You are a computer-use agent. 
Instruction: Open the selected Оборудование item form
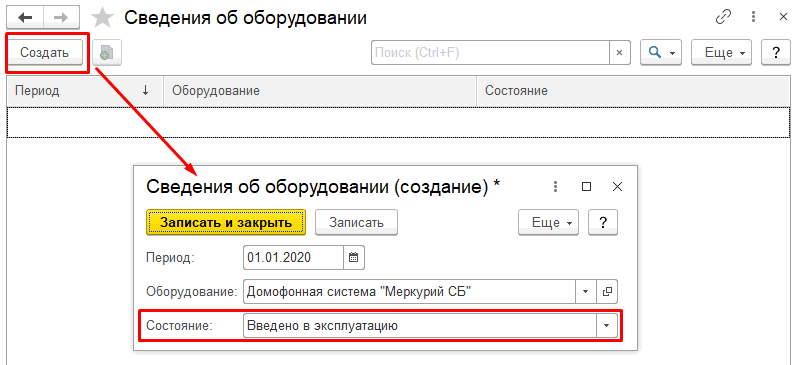(607, 291)
